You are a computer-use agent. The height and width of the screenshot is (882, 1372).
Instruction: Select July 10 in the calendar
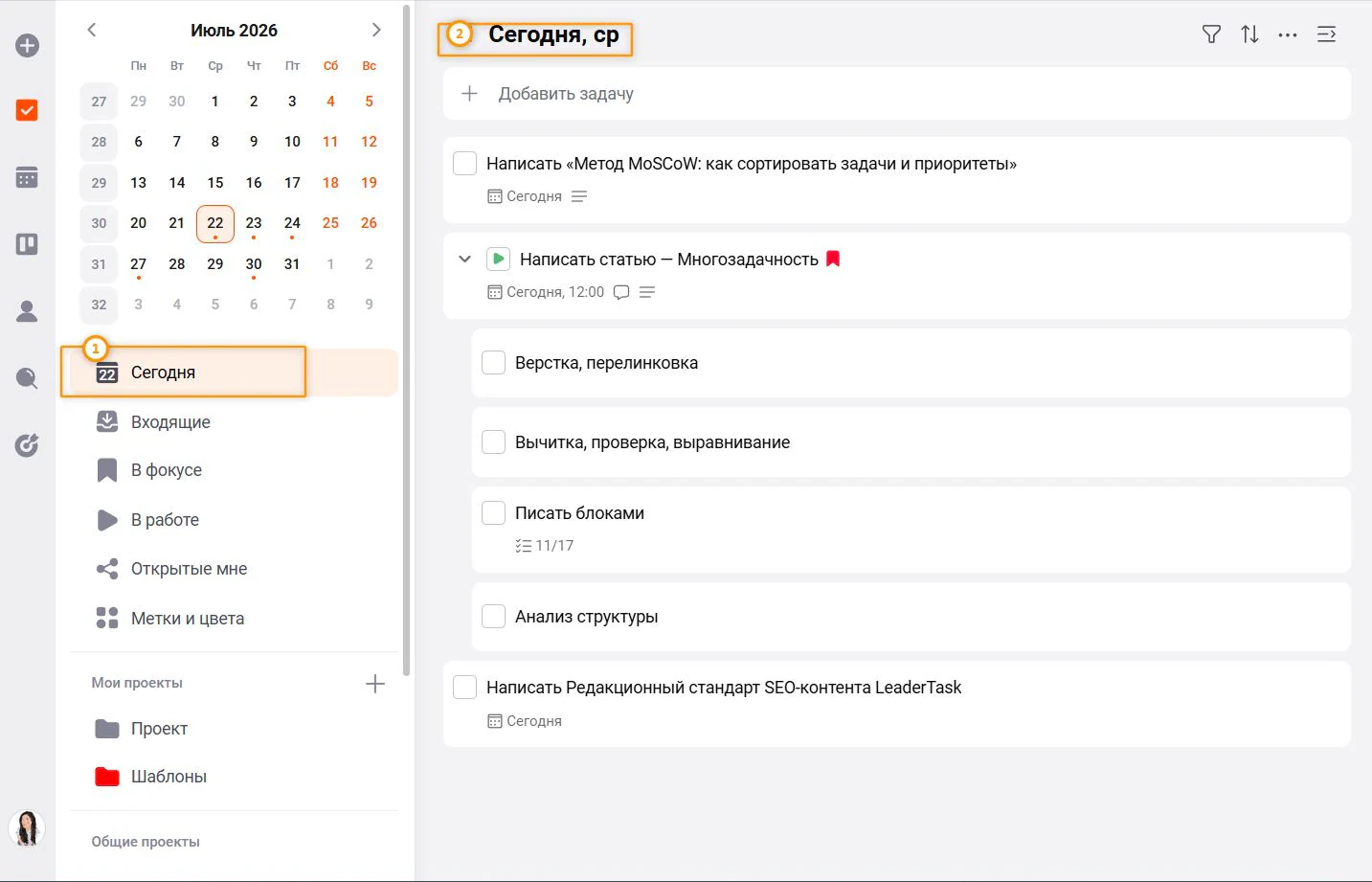(x=292, y=142)
